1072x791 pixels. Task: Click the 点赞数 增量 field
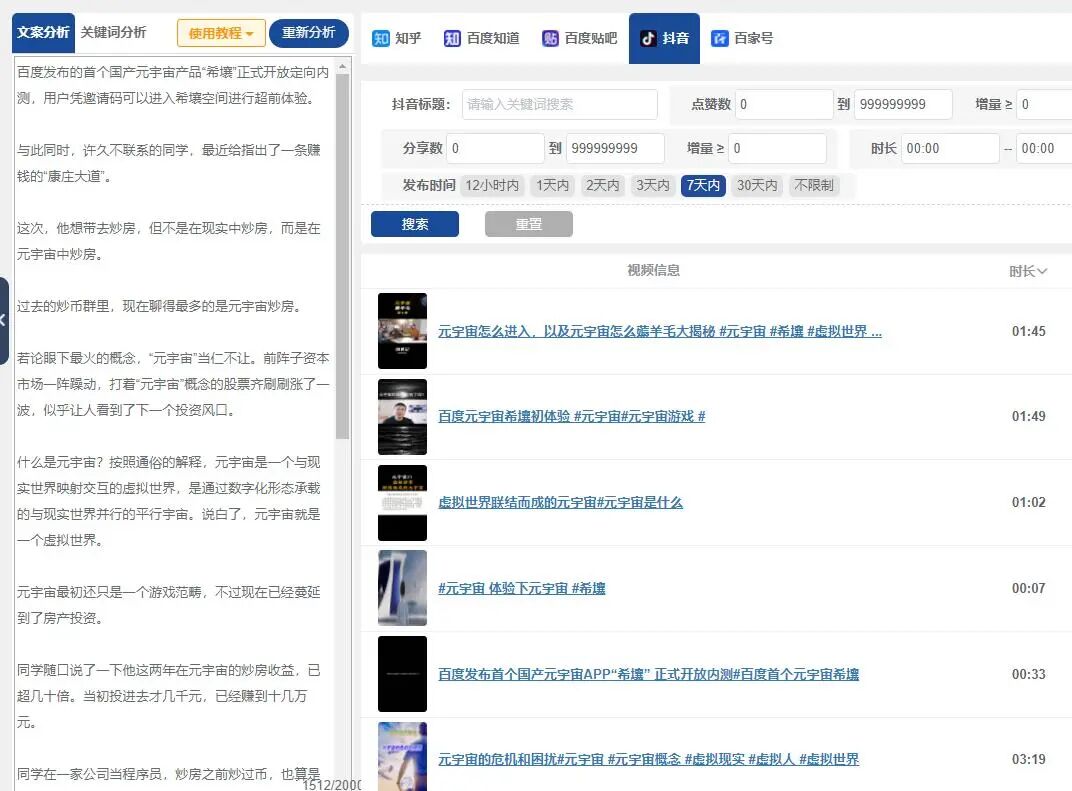(1045, 105)
